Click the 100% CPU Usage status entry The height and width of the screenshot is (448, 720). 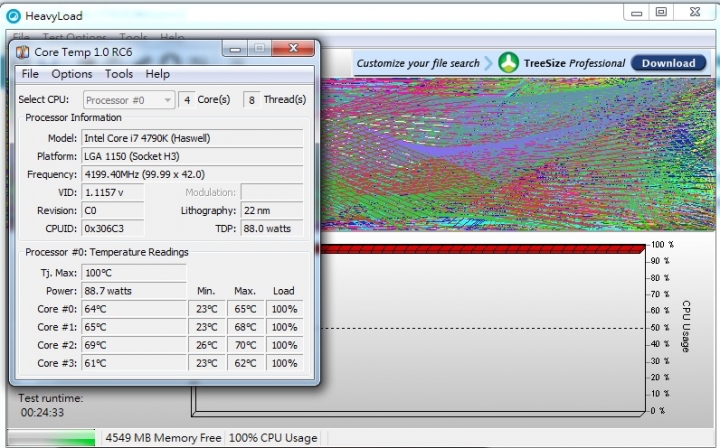(273, 437)
